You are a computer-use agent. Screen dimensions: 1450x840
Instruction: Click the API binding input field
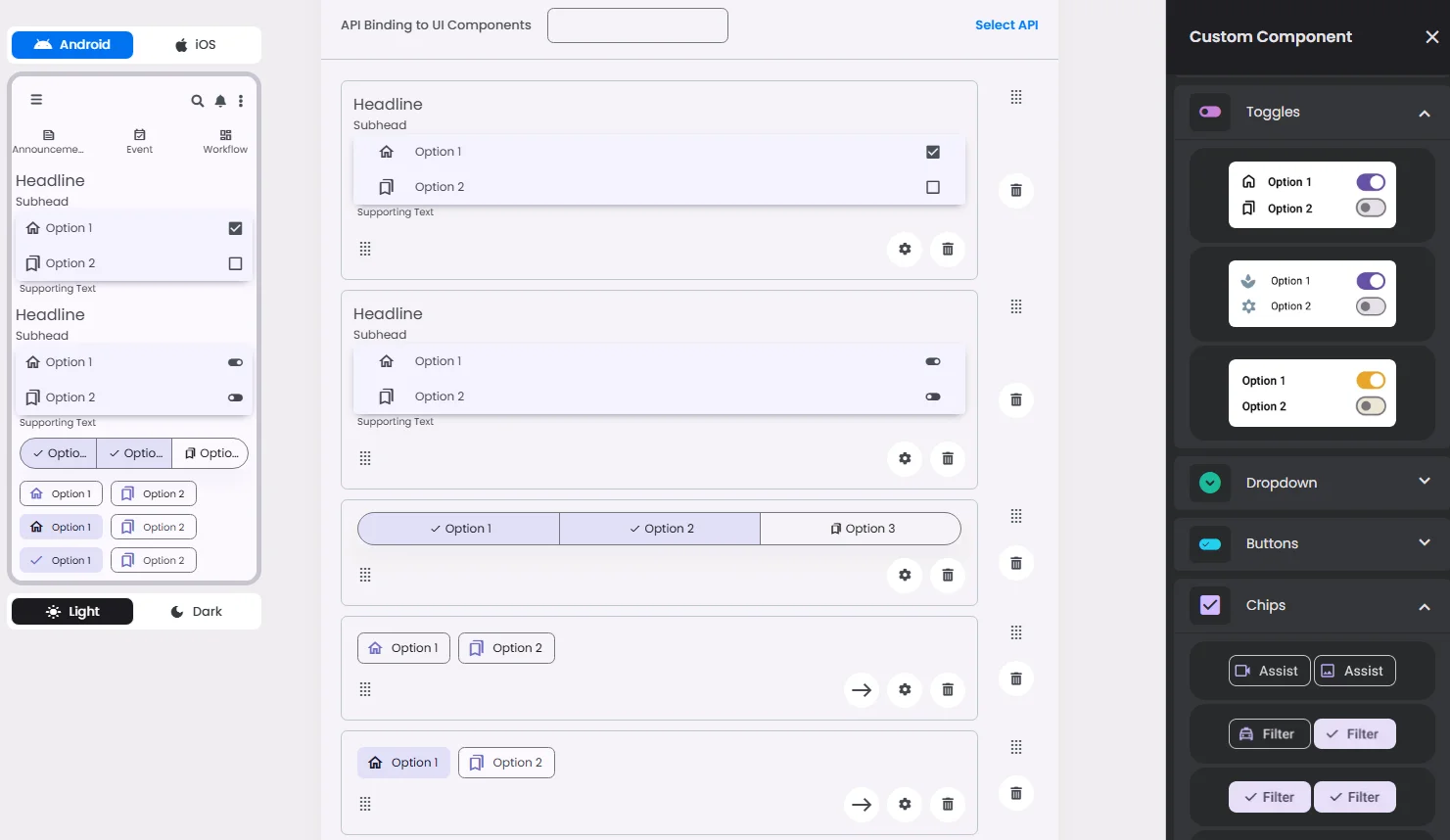tap(637, 25)
